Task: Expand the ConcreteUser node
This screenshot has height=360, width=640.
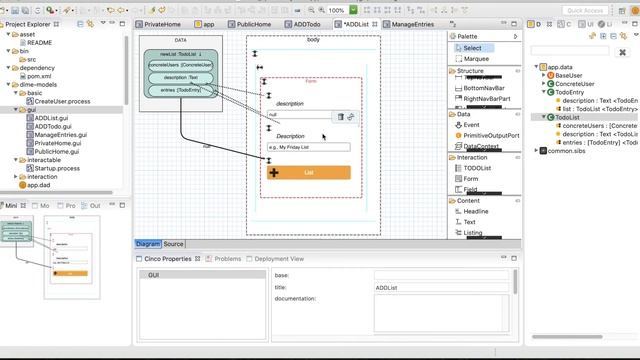Action: pyautogui.click(x=544, y=84)
